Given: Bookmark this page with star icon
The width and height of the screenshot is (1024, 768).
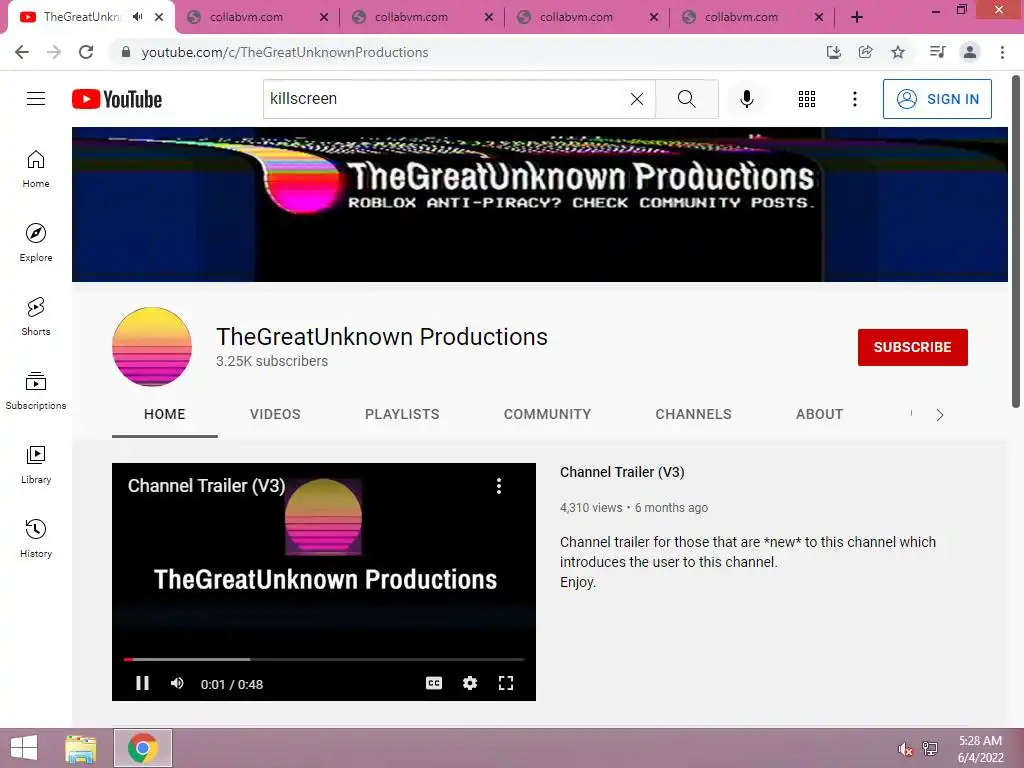Looking at the screenshot, I should pyautogui.click(x=898, y=52).
